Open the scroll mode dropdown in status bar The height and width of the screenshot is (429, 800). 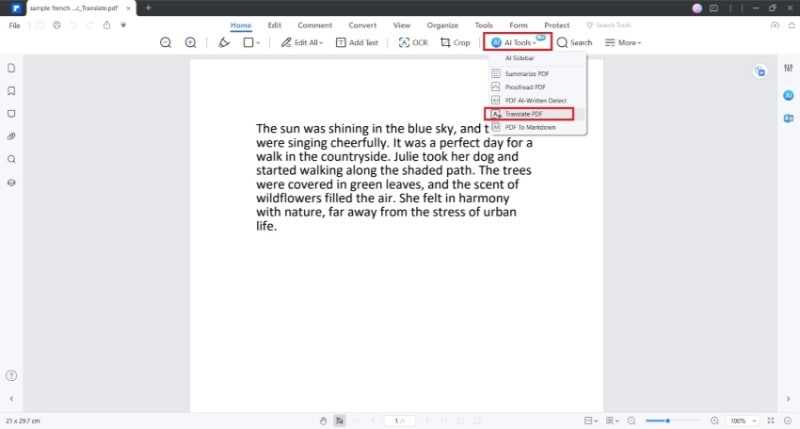tap(612, 421)
